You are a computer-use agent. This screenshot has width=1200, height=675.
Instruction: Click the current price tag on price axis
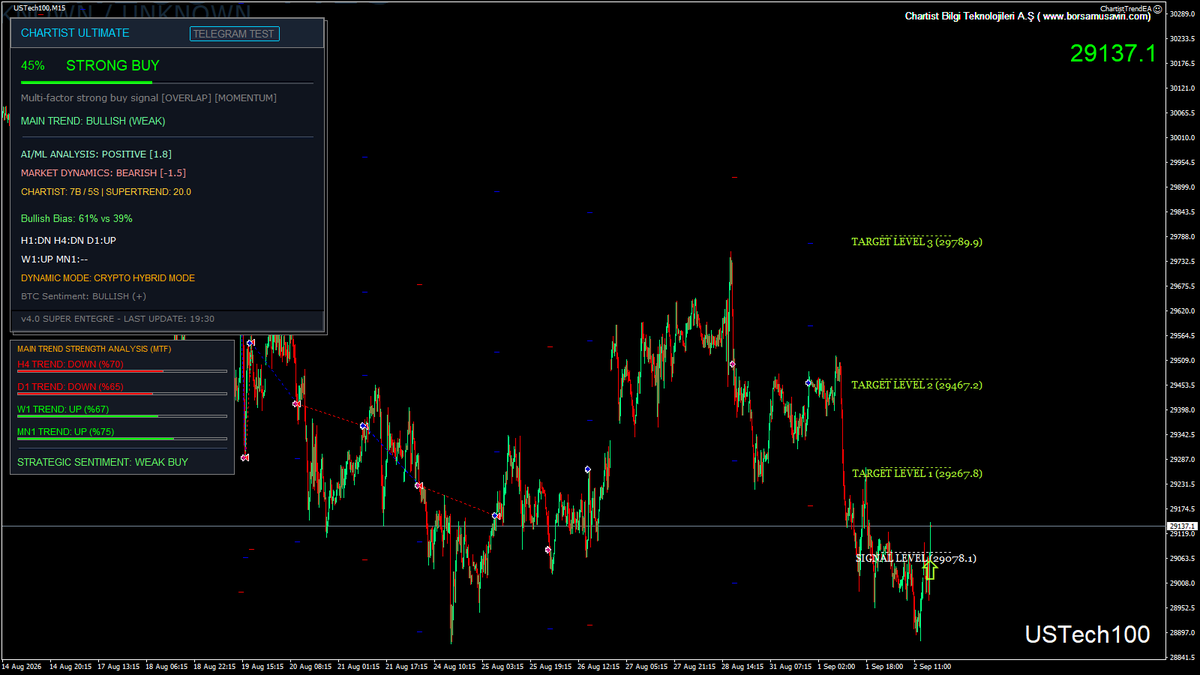[x=1181, y=526]
